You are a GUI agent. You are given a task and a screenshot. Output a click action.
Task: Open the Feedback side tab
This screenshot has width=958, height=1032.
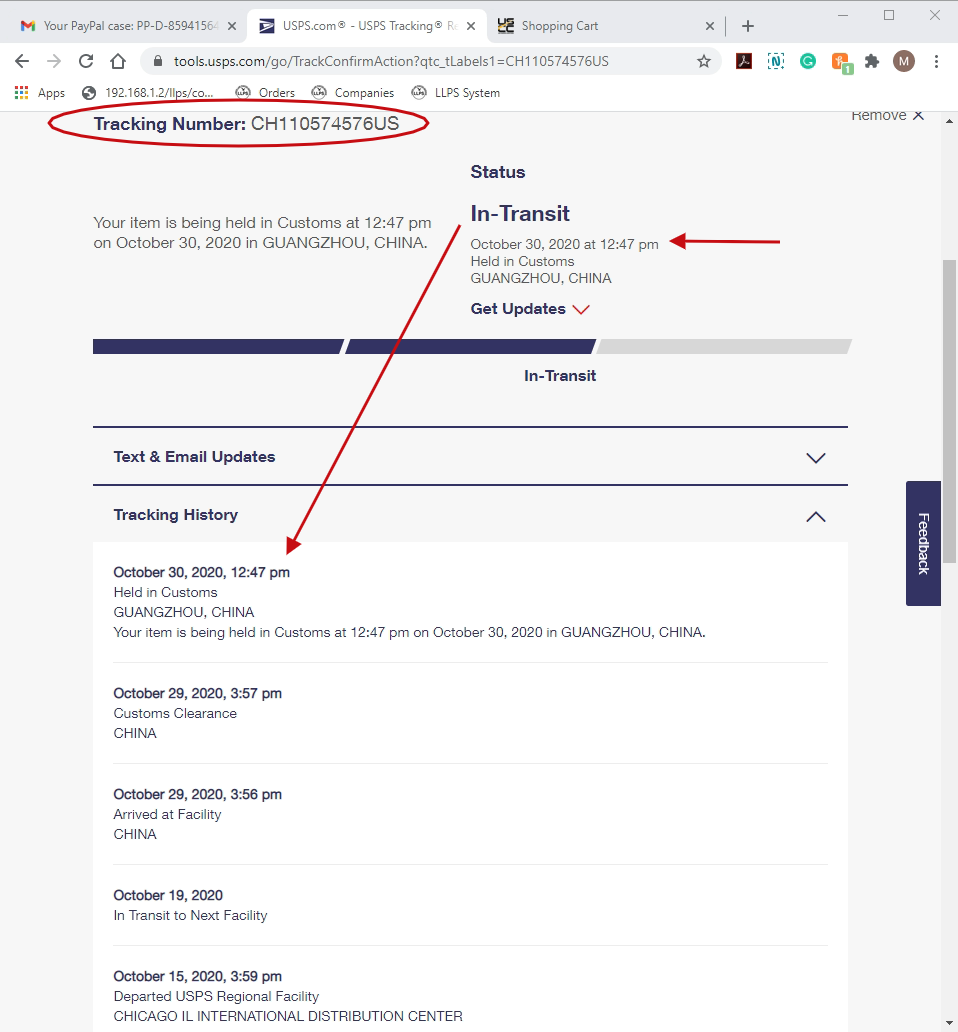pyautogui.click(x=923, y=543)
